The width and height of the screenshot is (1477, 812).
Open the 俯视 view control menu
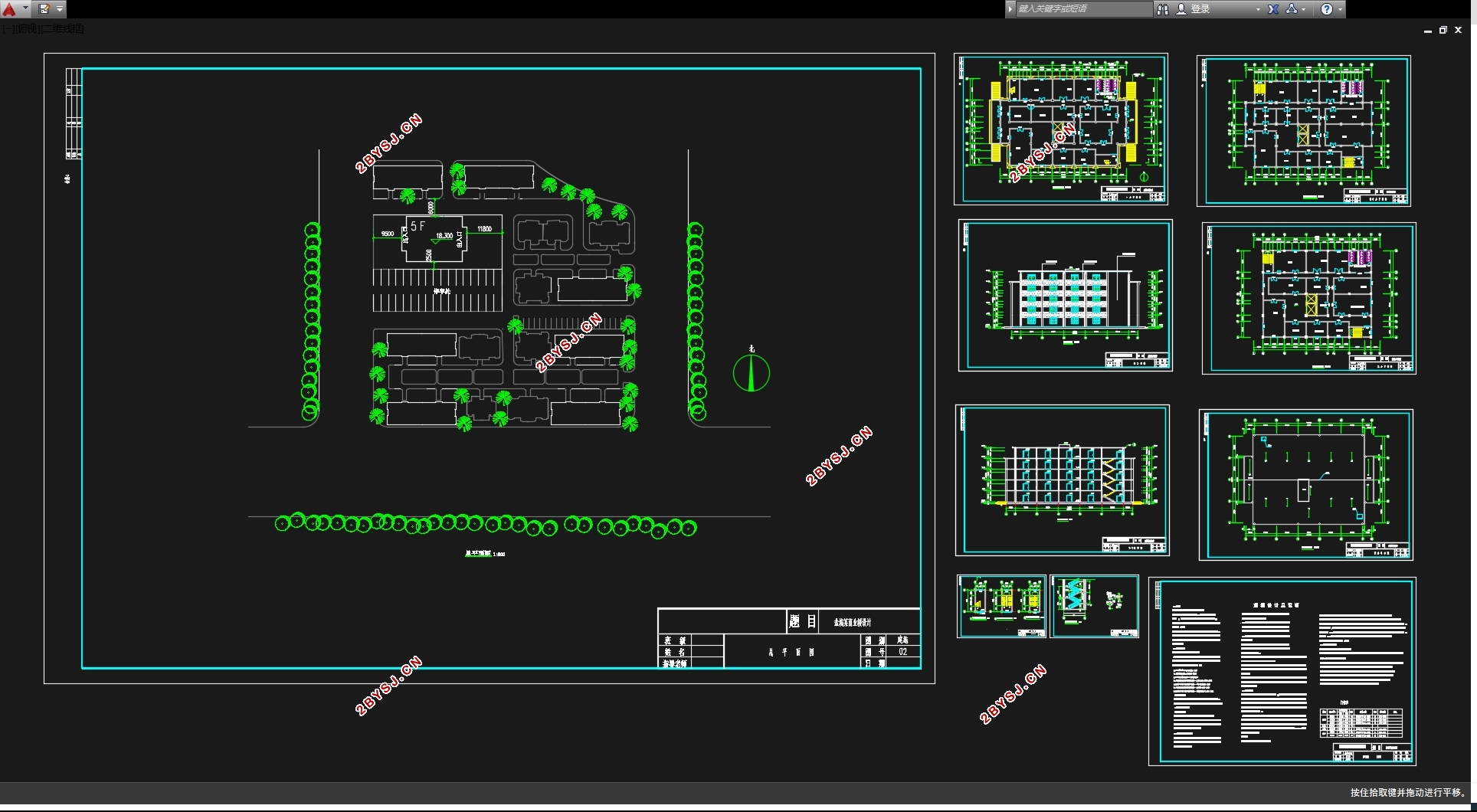[x=26, y=29]
